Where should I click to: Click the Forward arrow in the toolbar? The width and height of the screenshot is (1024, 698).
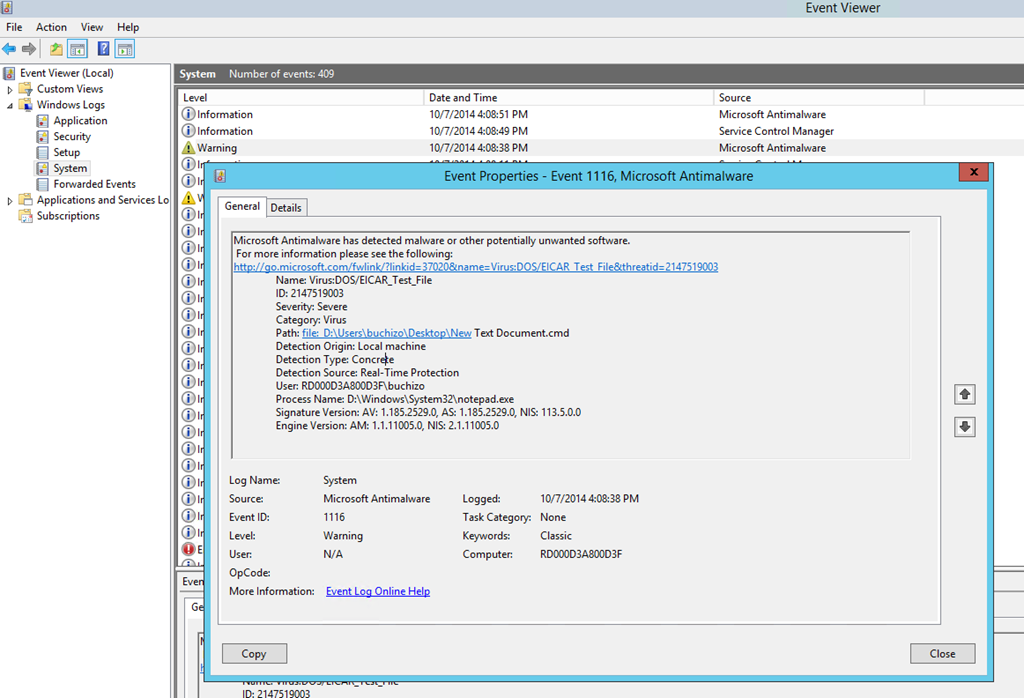point(29,49)
